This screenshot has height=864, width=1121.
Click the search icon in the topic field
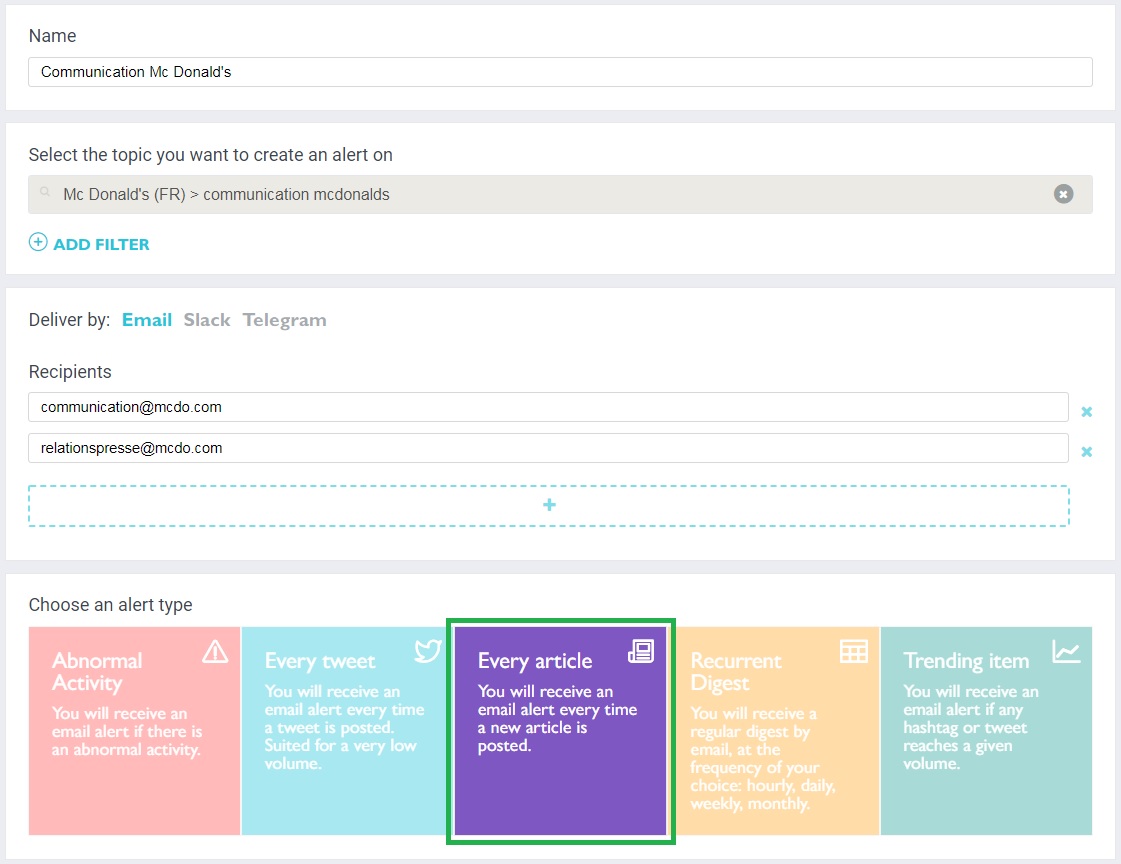(x=45, y=192)
